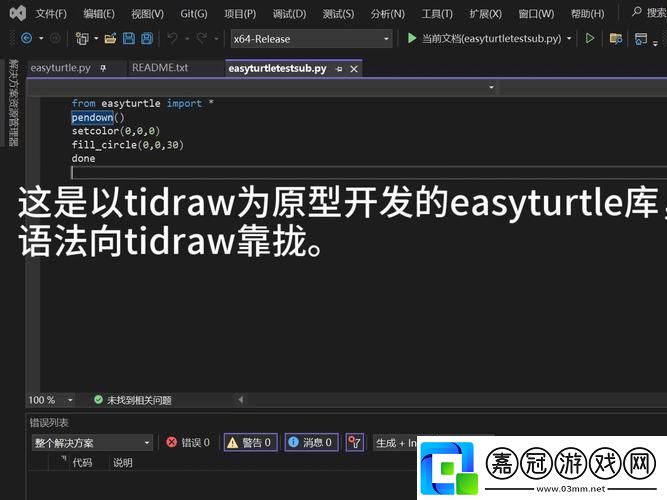The width and height of the screenshot is (667, 500).
Task: Sort by the 说明 column header
Action: tap(123, 462)
